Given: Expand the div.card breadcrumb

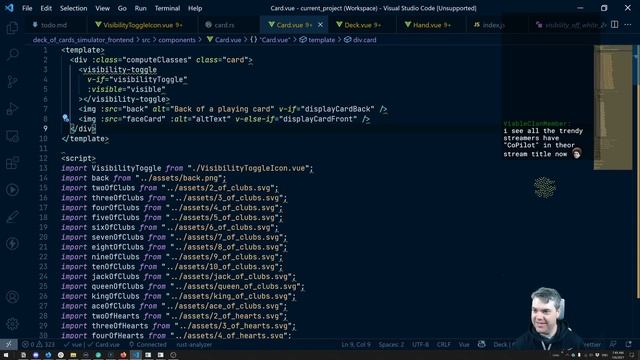Looking at the screenshot, I should pyautogui.click(x=360, y=40).
